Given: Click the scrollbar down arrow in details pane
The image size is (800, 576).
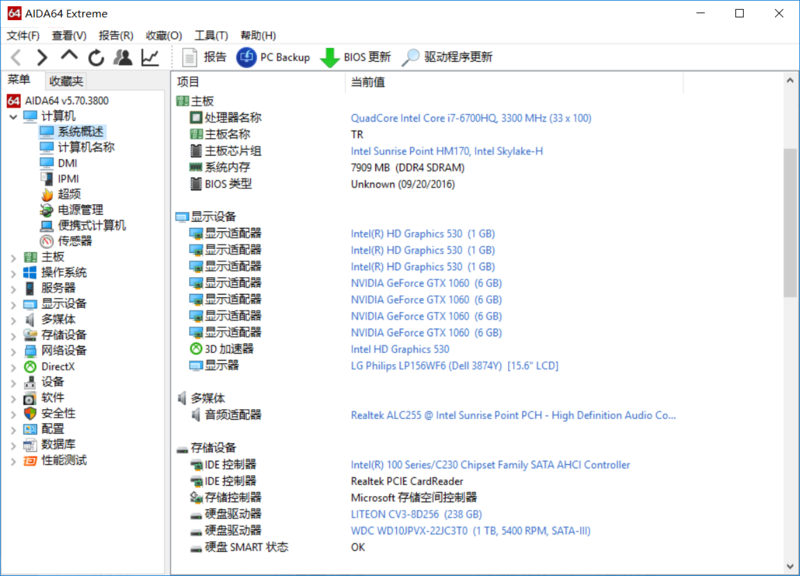Looking at the screenshot, I should (790, 566).
